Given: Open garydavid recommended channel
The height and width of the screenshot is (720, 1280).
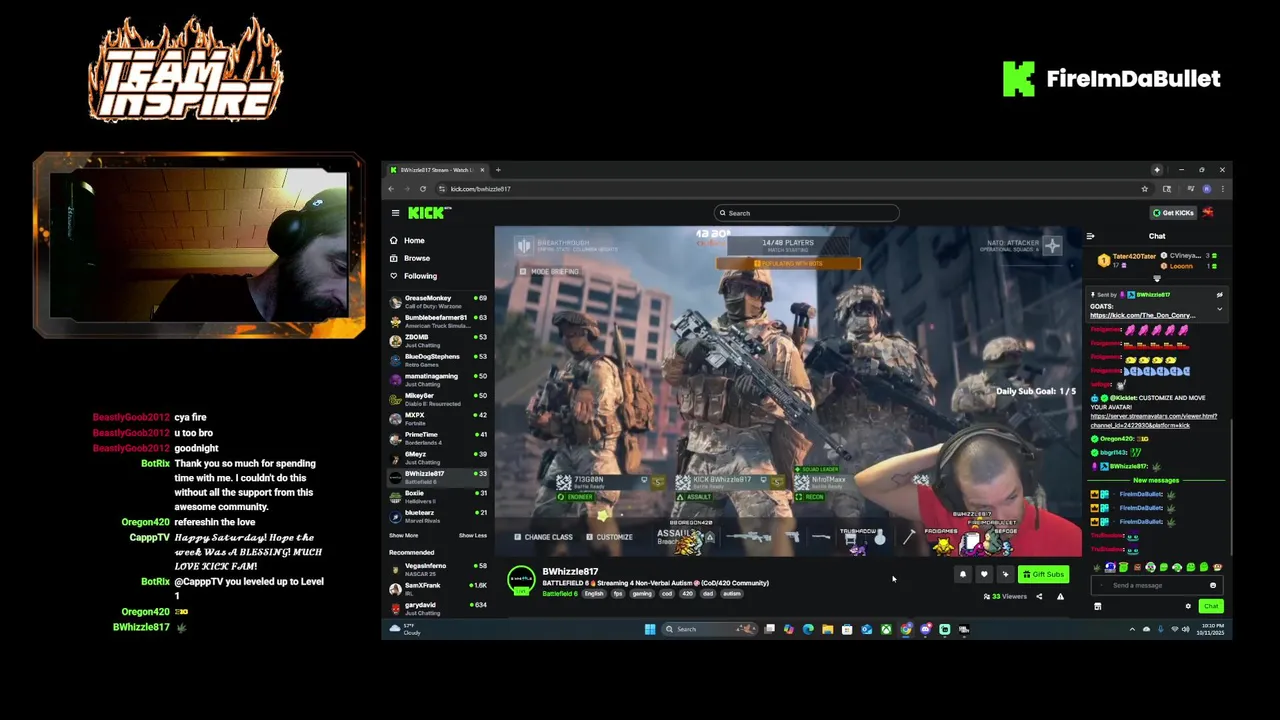Looking at the screenshot, I should [x=438, y=607].
